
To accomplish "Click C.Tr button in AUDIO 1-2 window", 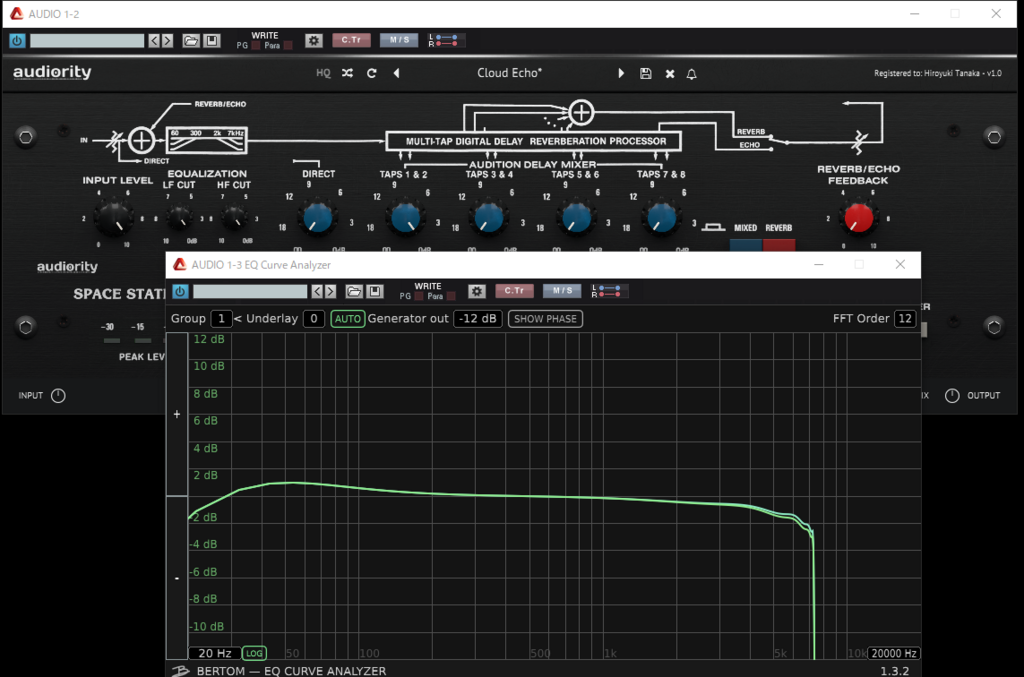I will pos(351,40).
